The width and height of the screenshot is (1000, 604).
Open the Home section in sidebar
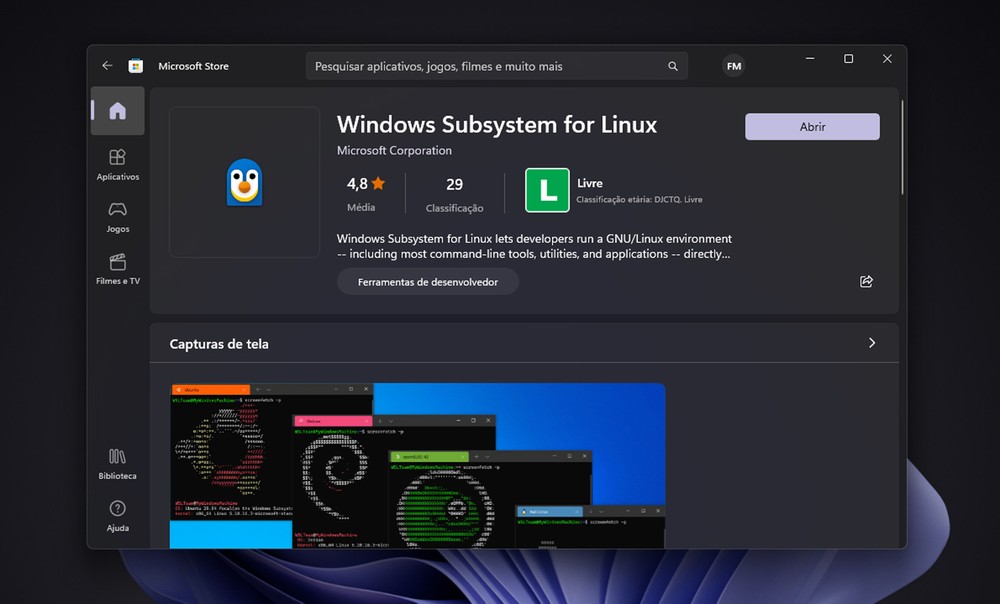pyautogui.click(x=117, y=111)
